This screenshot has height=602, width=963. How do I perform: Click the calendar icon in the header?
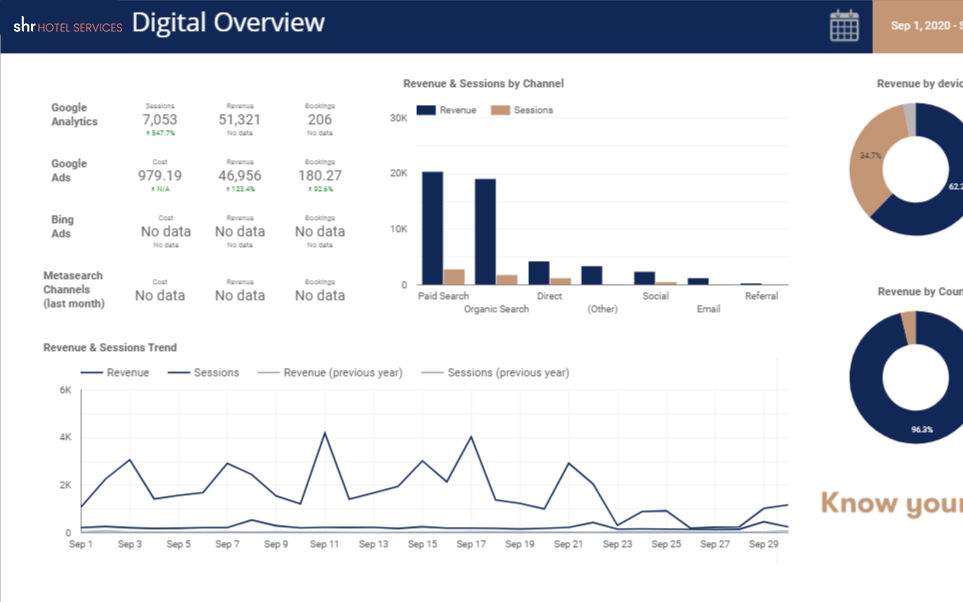click(x=844, y=26)
